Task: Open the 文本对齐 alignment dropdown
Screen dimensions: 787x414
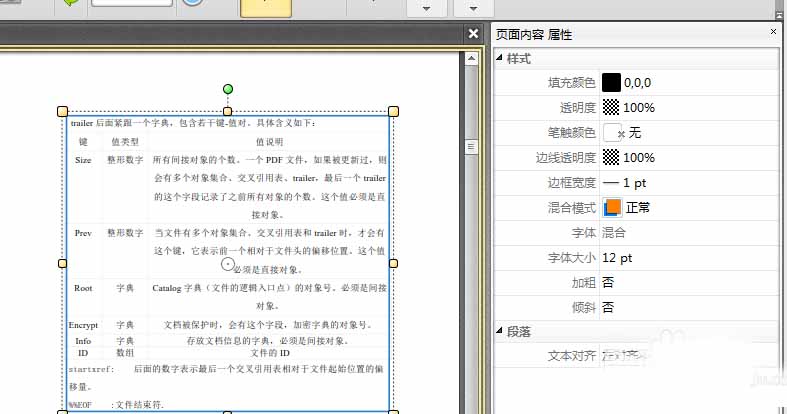Action: coord(690,356)
